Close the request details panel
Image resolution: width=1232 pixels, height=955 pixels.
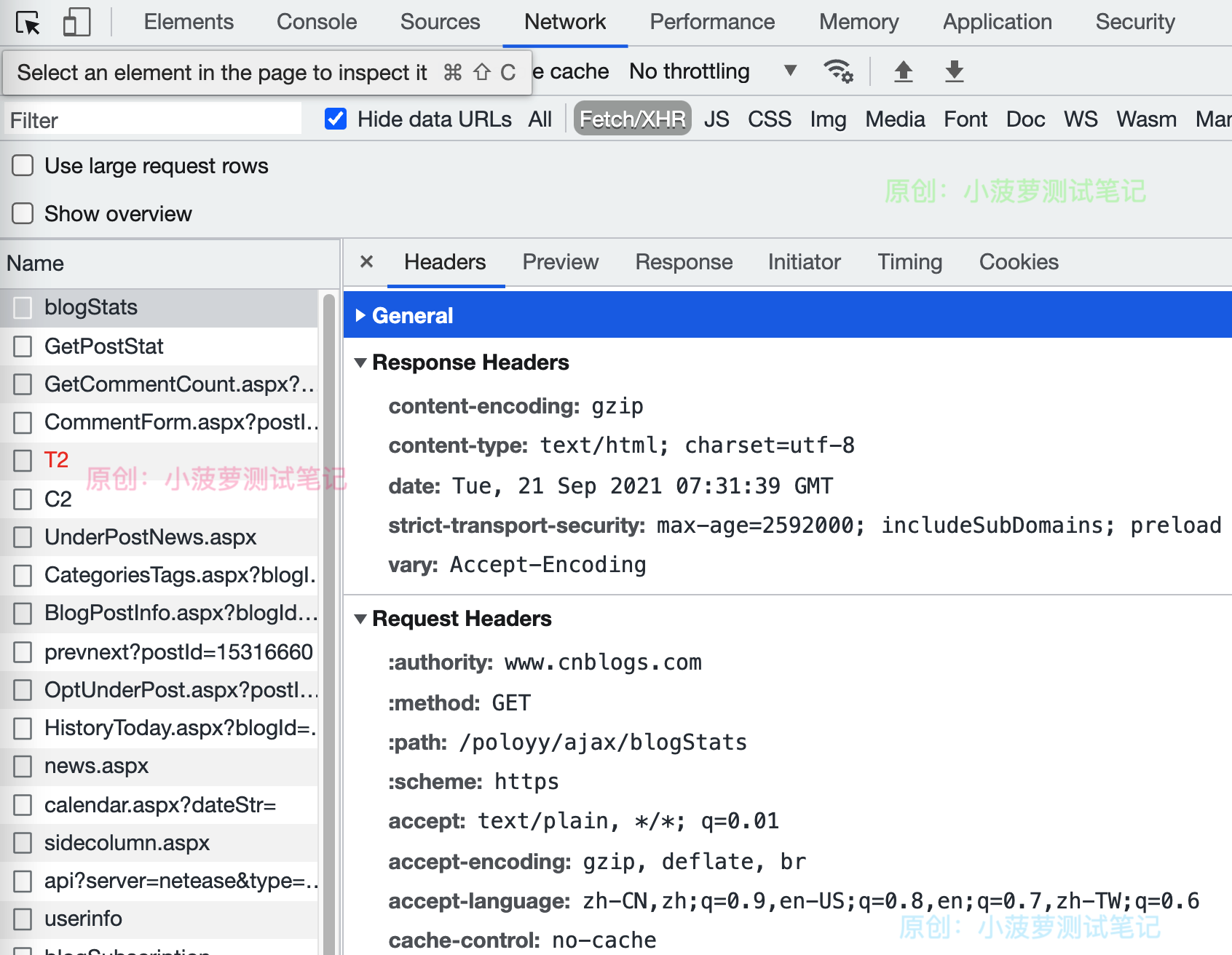[x=367, y=262]
